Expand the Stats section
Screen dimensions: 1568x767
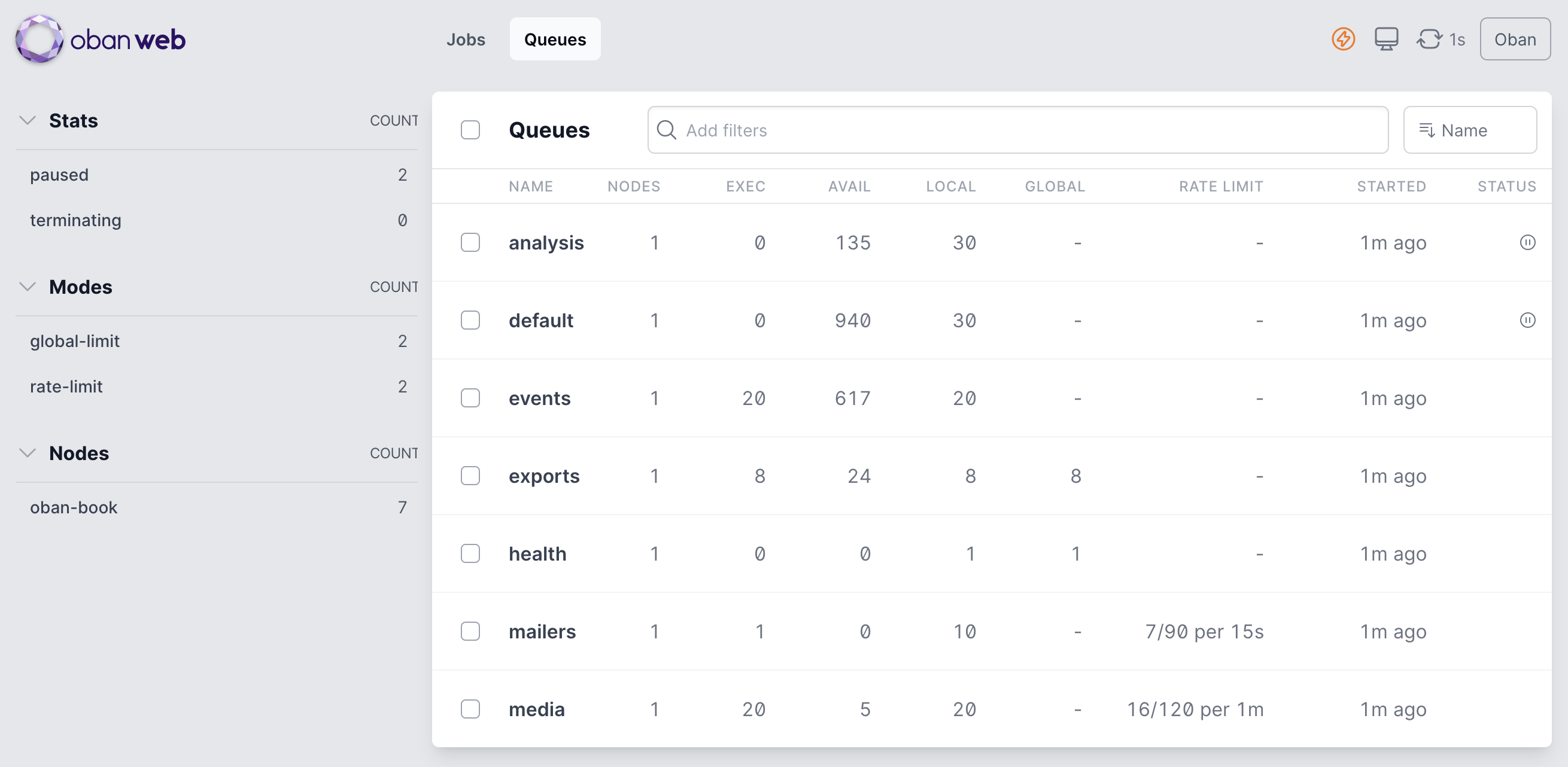28,120
